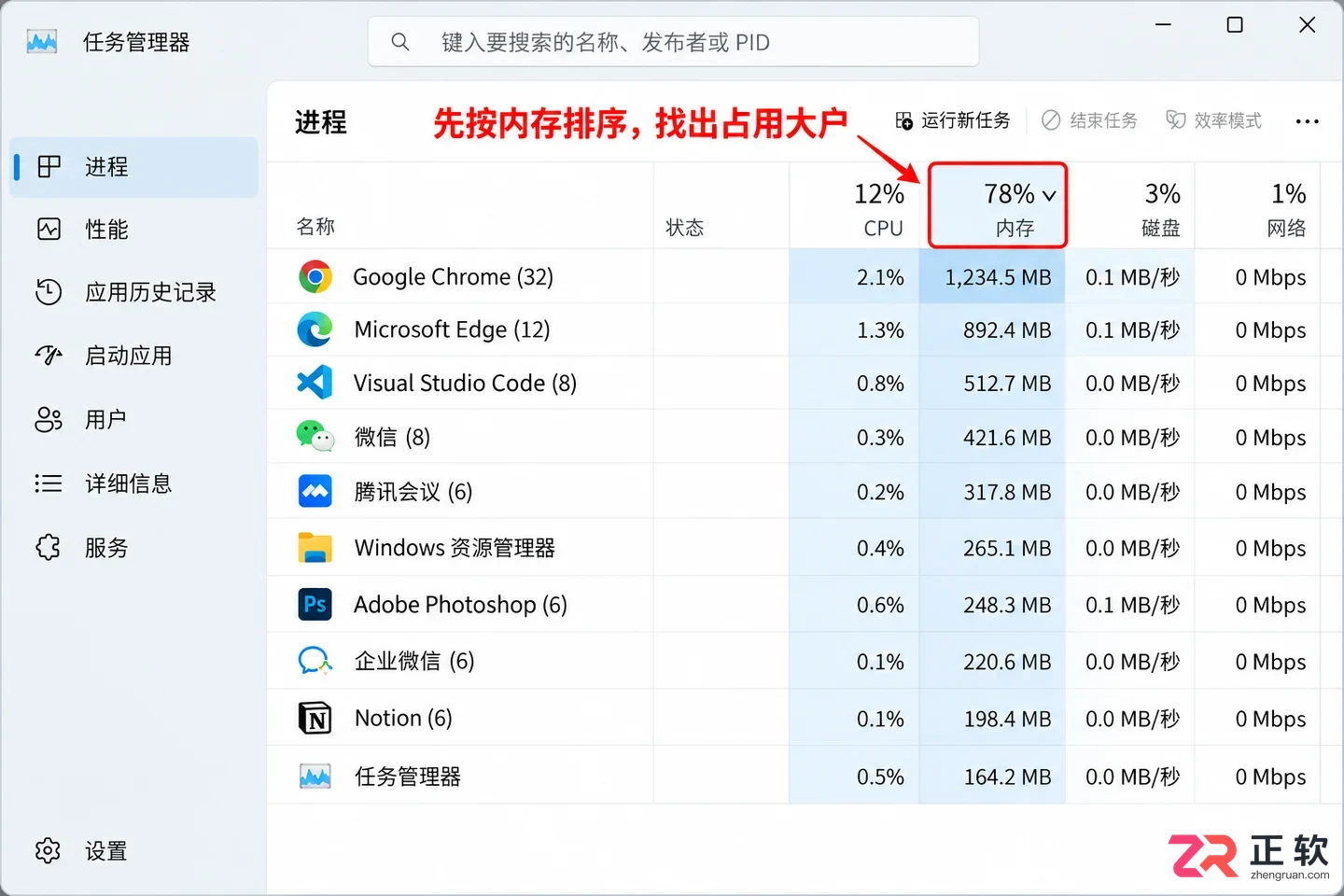Sort by the 网络 column header

1257,206
